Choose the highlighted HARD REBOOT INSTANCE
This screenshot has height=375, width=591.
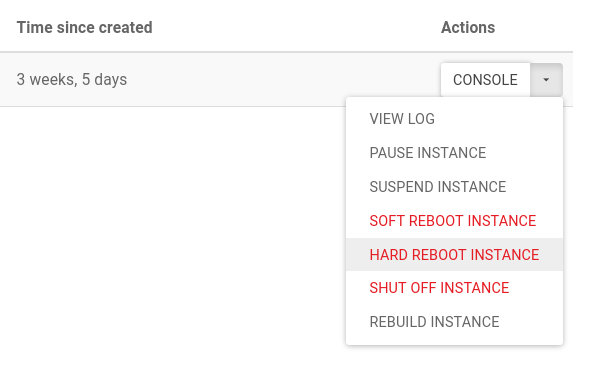pos(454,254)
